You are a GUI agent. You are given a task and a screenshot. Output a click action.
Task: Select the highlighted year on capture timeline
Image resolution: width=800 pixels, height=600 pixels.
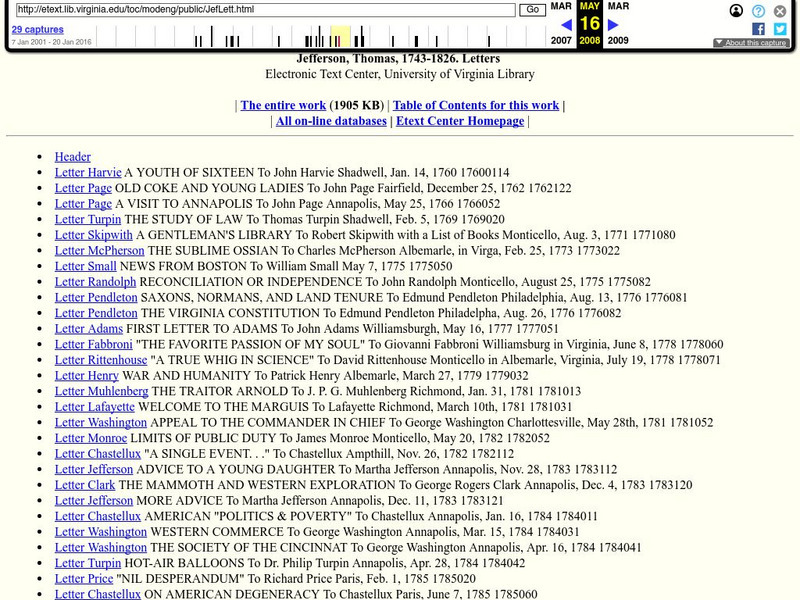click(340, 37)
